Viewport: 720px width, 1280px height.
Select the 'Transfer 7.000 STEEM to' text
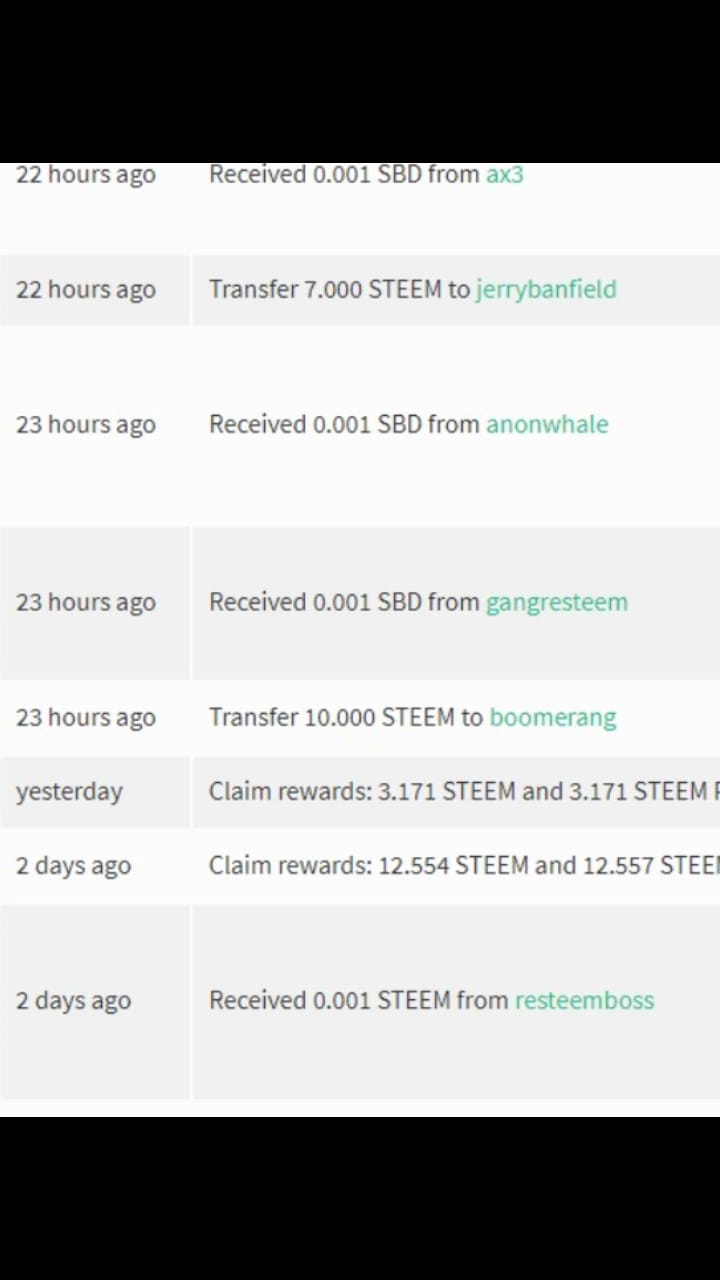click(x=339, y=290)
